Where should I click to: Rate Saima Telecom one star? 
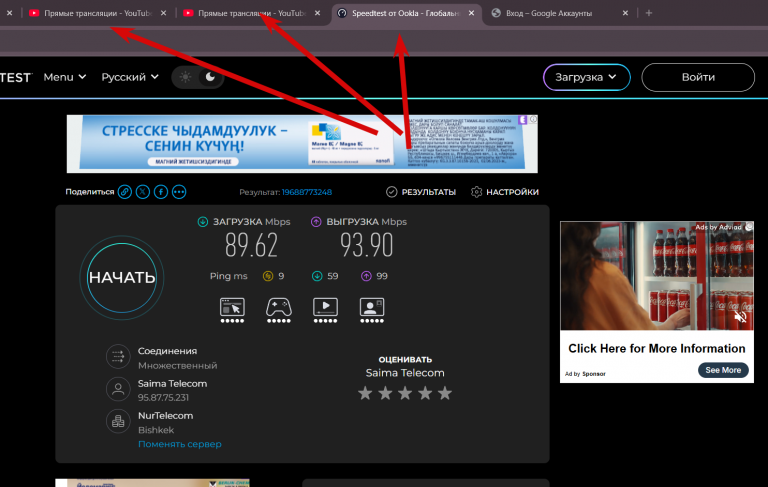click(x=365, y=393)
